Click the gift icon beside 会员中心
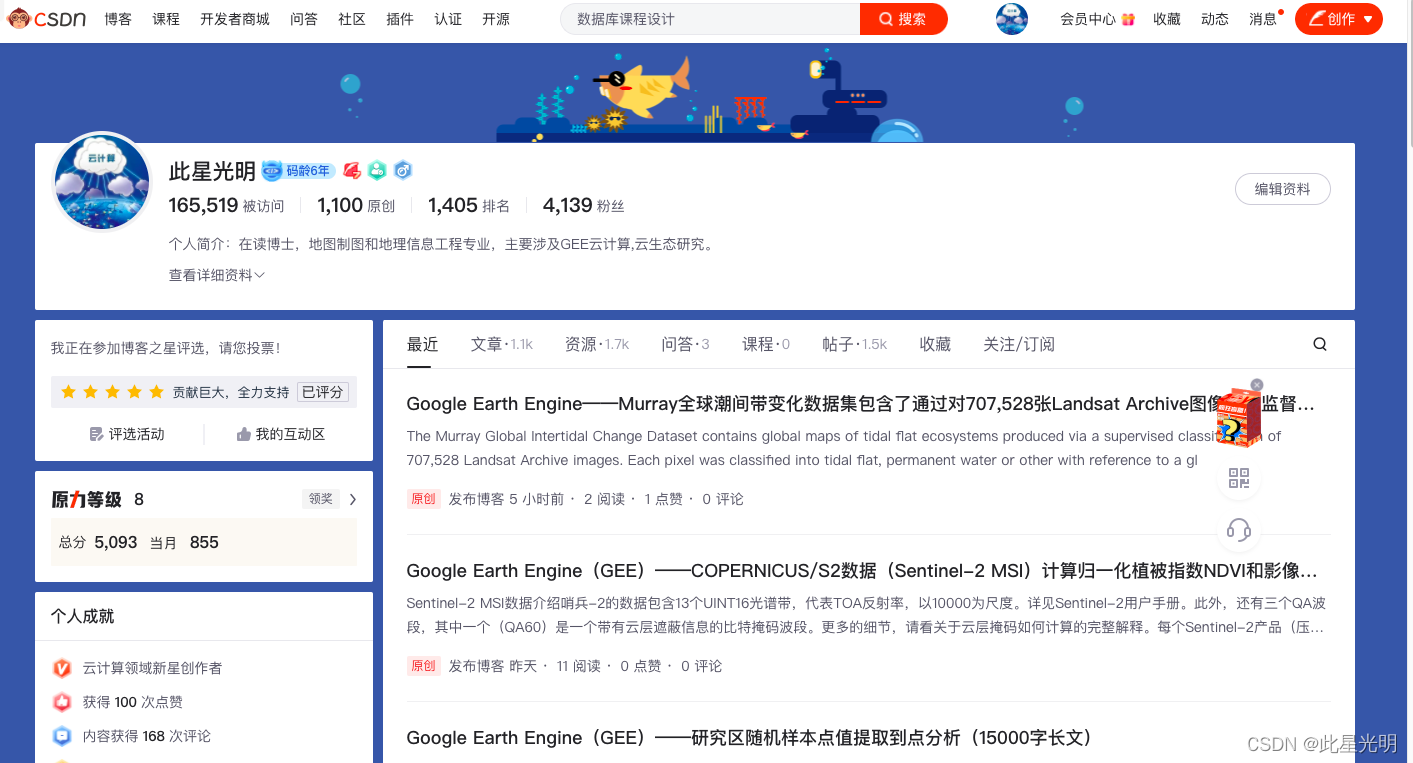 pos(1128,19)
